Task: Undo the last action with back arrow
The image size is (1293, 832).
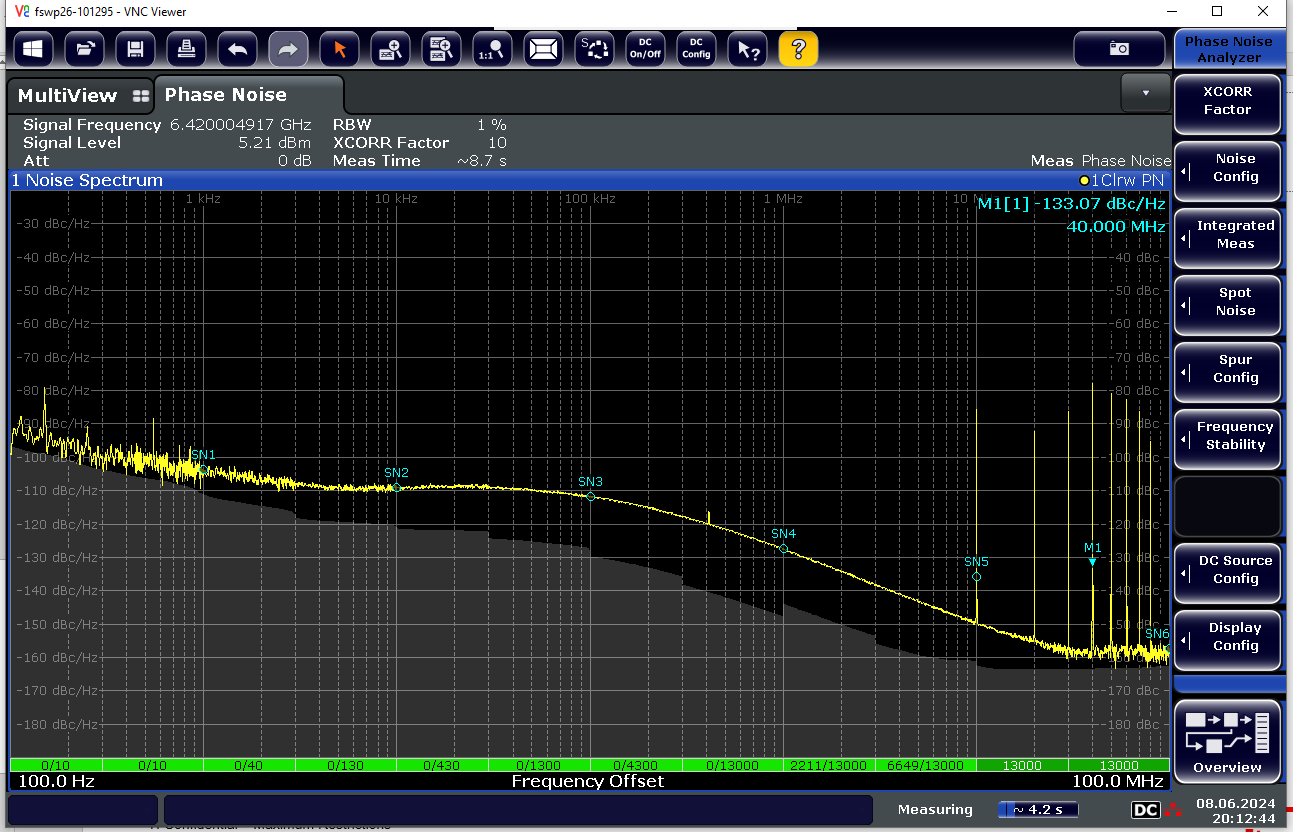Action: coord(237,49)
